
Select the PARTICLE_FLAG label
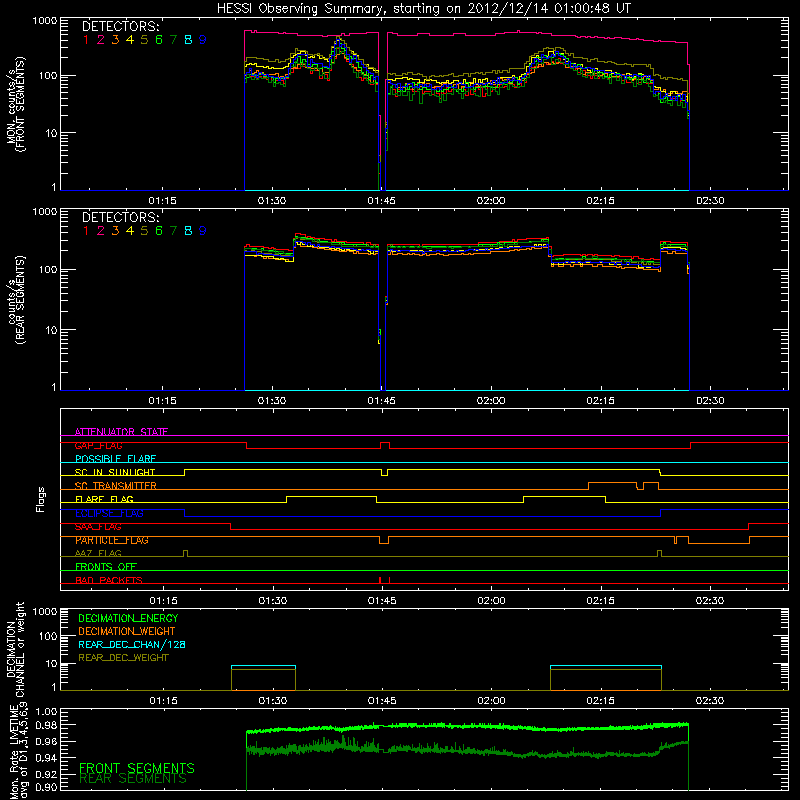(x=112, y=540)
